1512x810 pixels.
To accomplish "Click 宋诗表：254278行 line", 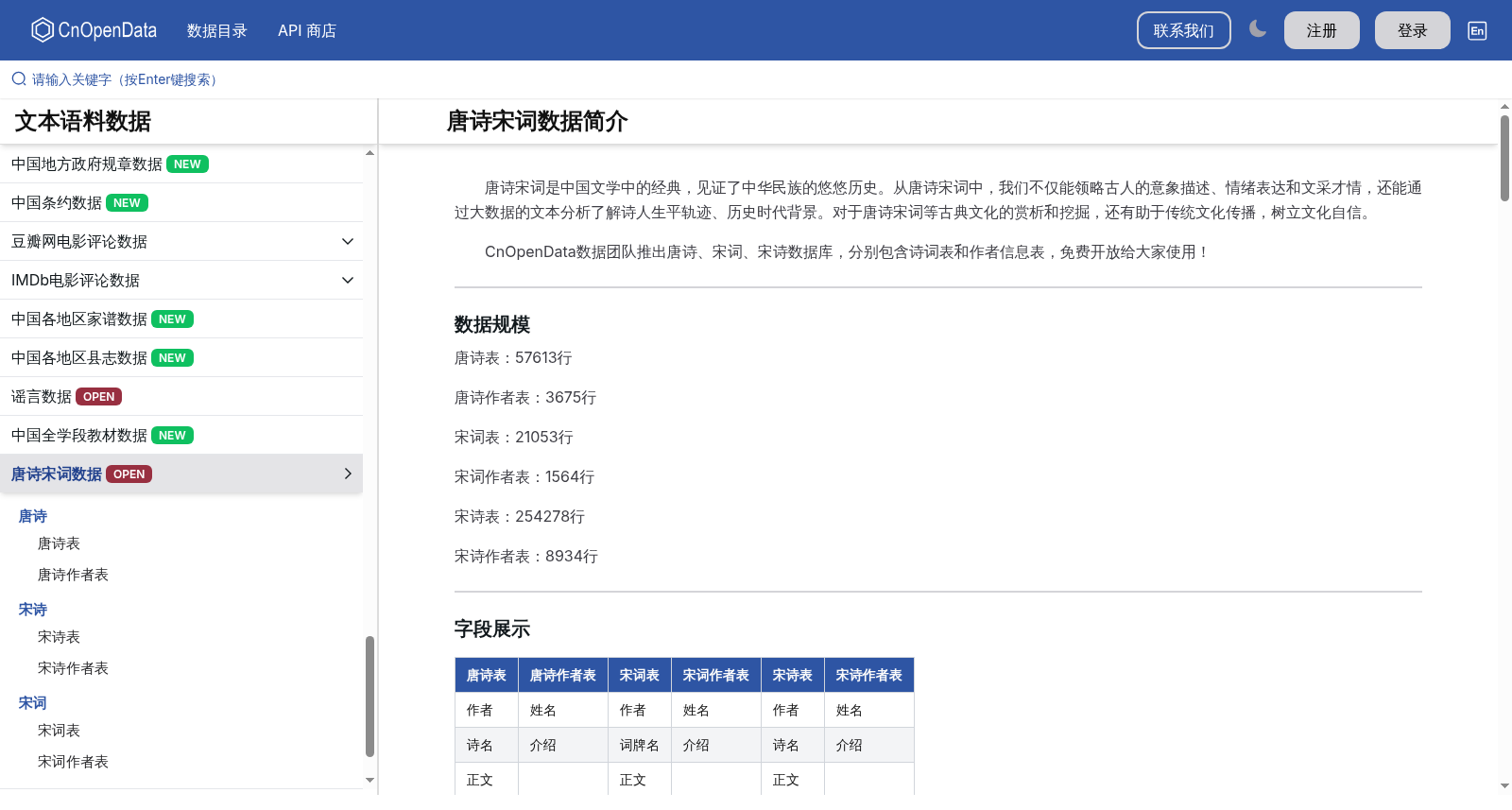I will pyautogui.click(x=520, y=517).
